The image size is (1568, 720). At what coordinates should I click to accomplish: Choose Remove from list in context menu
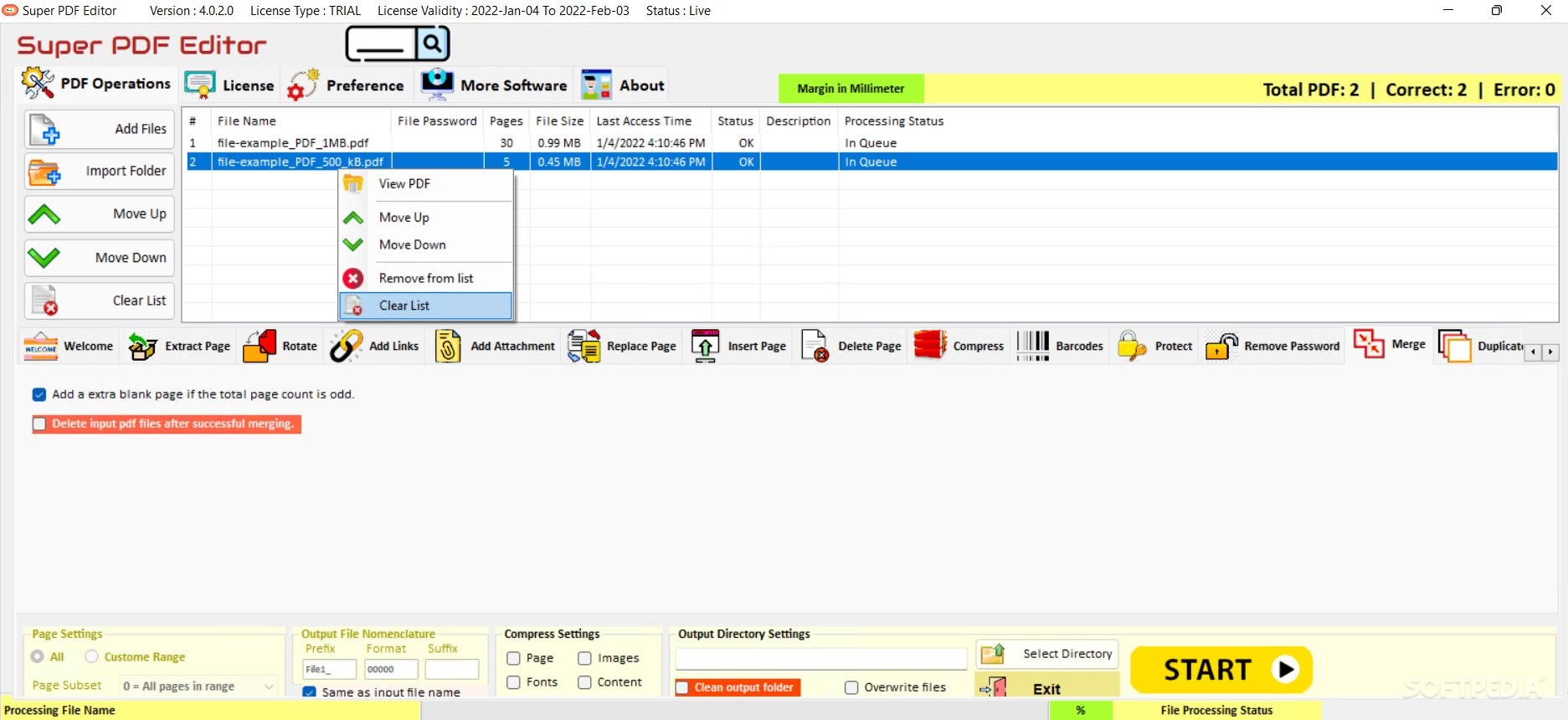point(425,278)
